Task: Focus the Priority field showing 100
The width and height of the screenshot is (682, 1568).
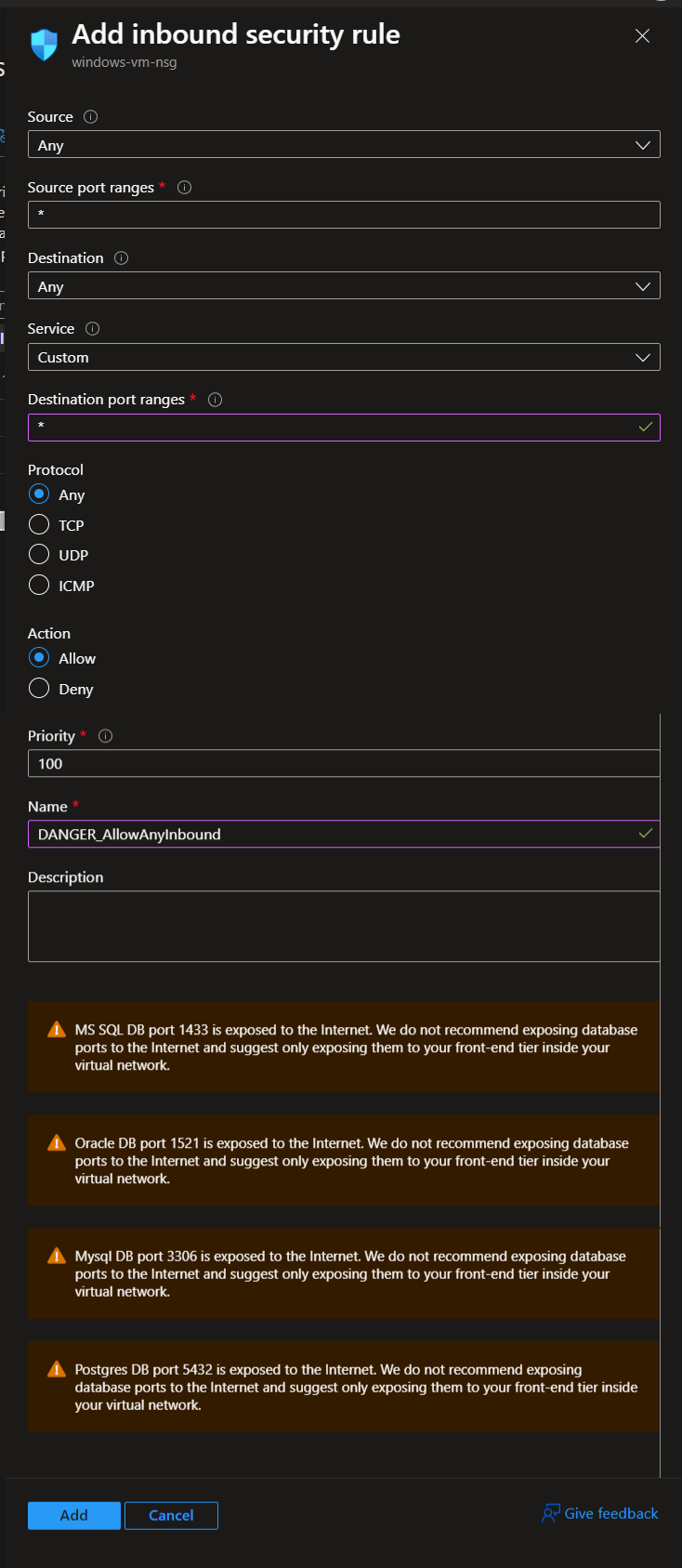Action: tap(344, 763)
